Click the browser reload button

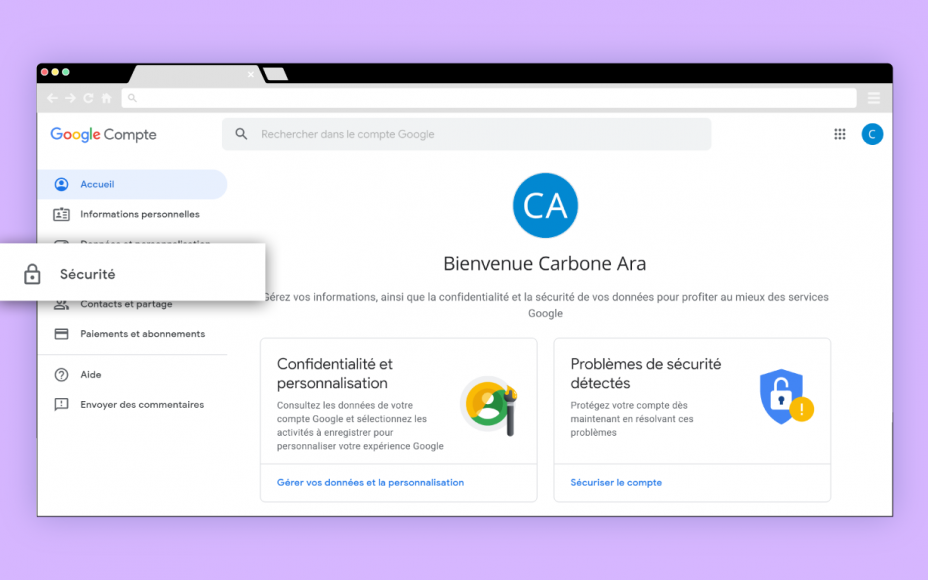88,98
